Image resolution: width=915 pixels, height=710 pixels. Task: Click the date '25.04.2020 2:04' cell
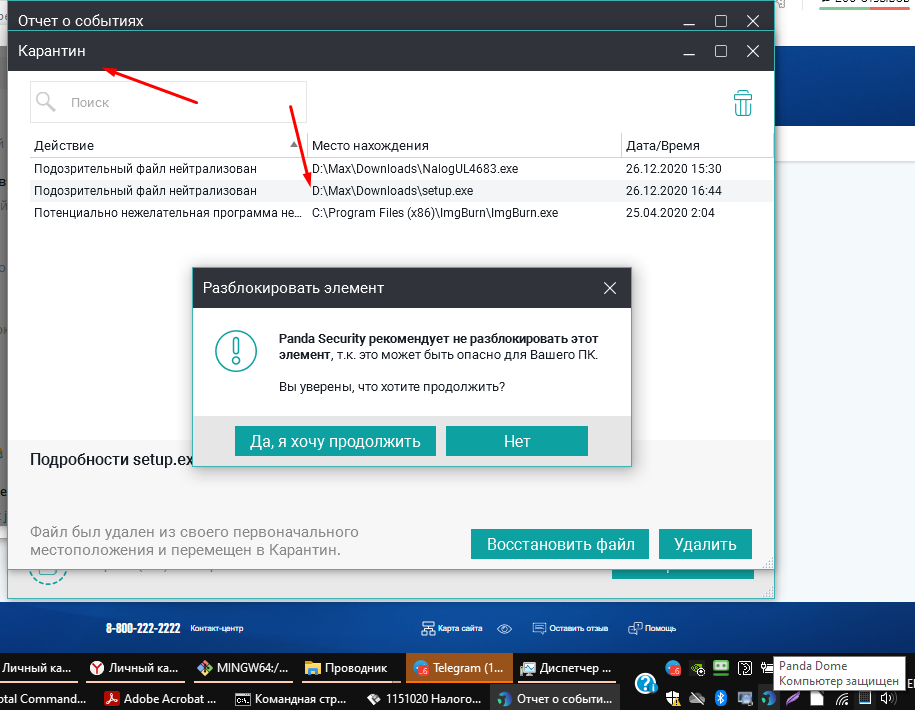click(x=670, y=213)
